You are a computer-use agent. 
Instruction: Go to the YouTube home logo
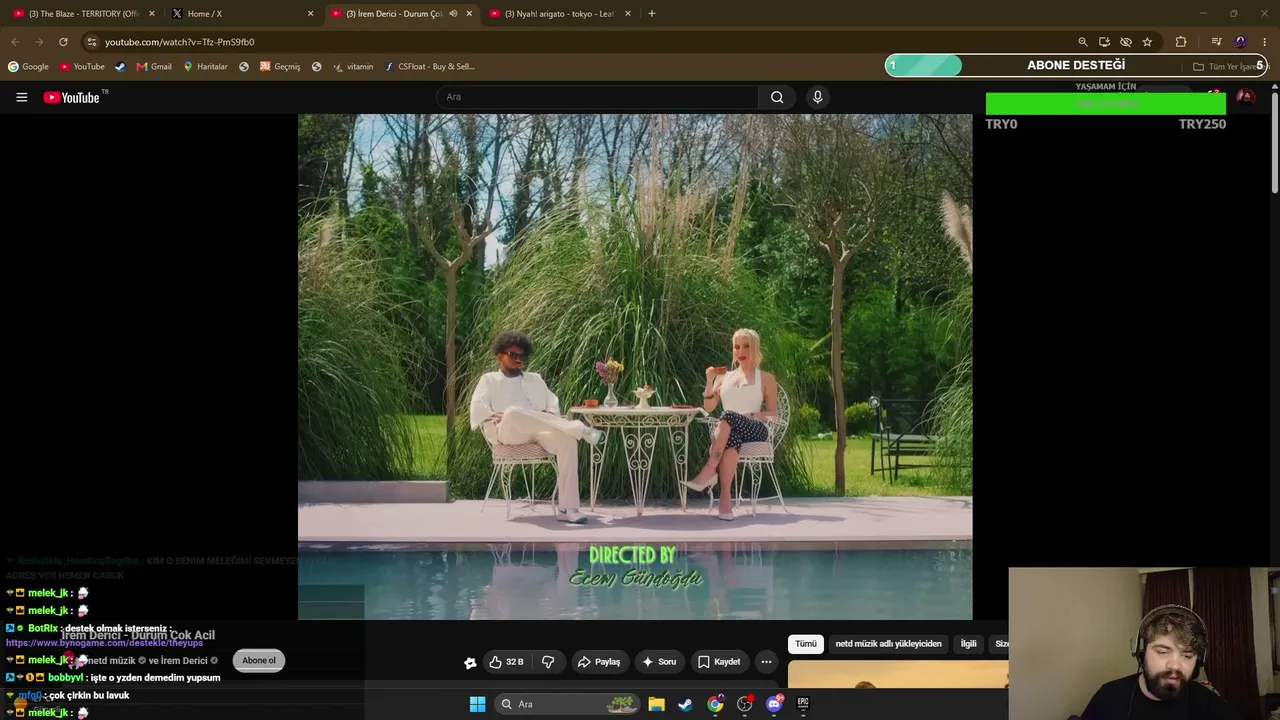coord(72,97)
